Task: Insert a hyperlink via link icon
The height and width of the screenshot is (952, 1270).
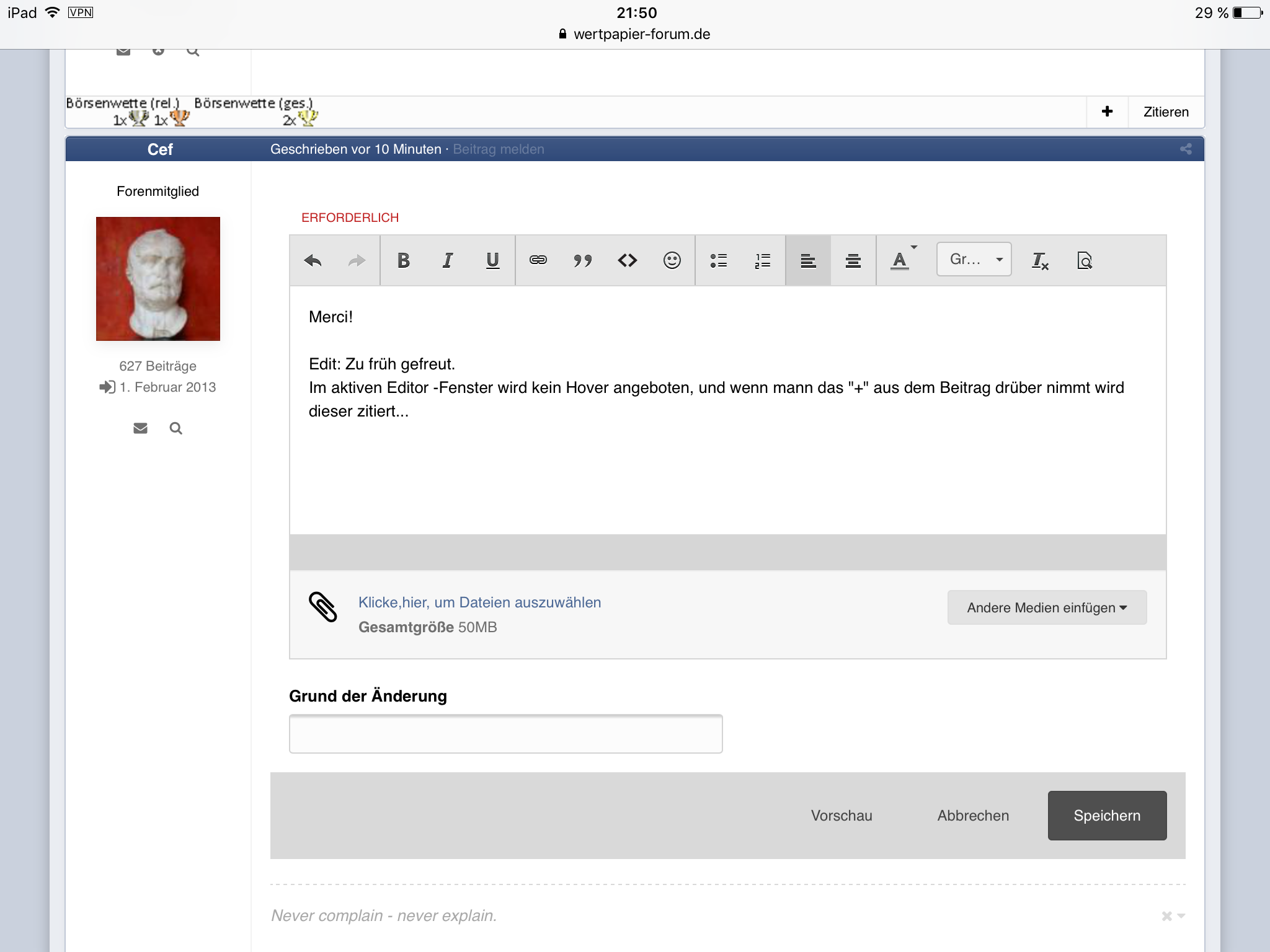Action: click(538, 260)
